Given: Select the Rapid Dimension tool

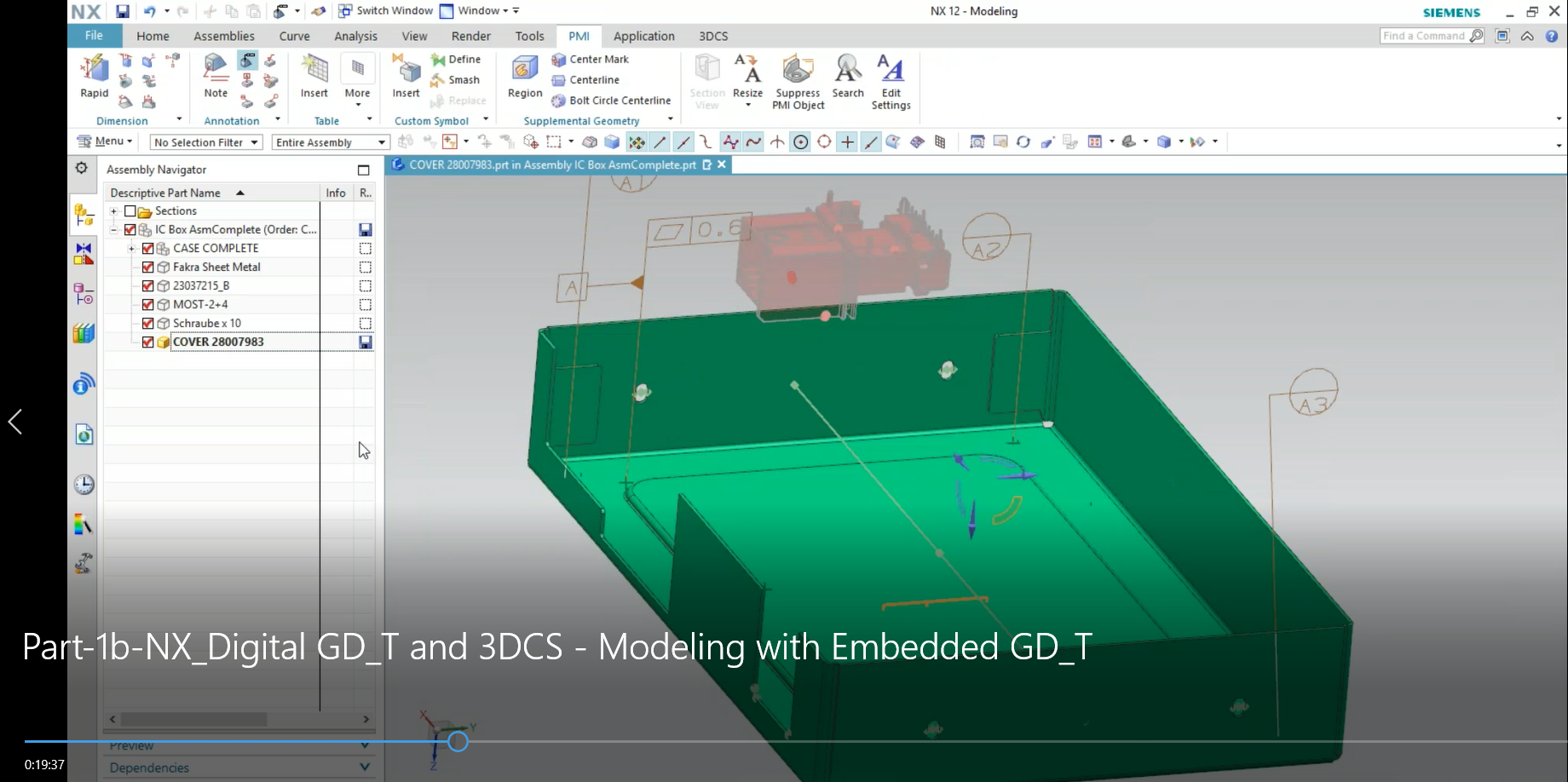Looking at the screenshot, I should (x=94, y=77).
